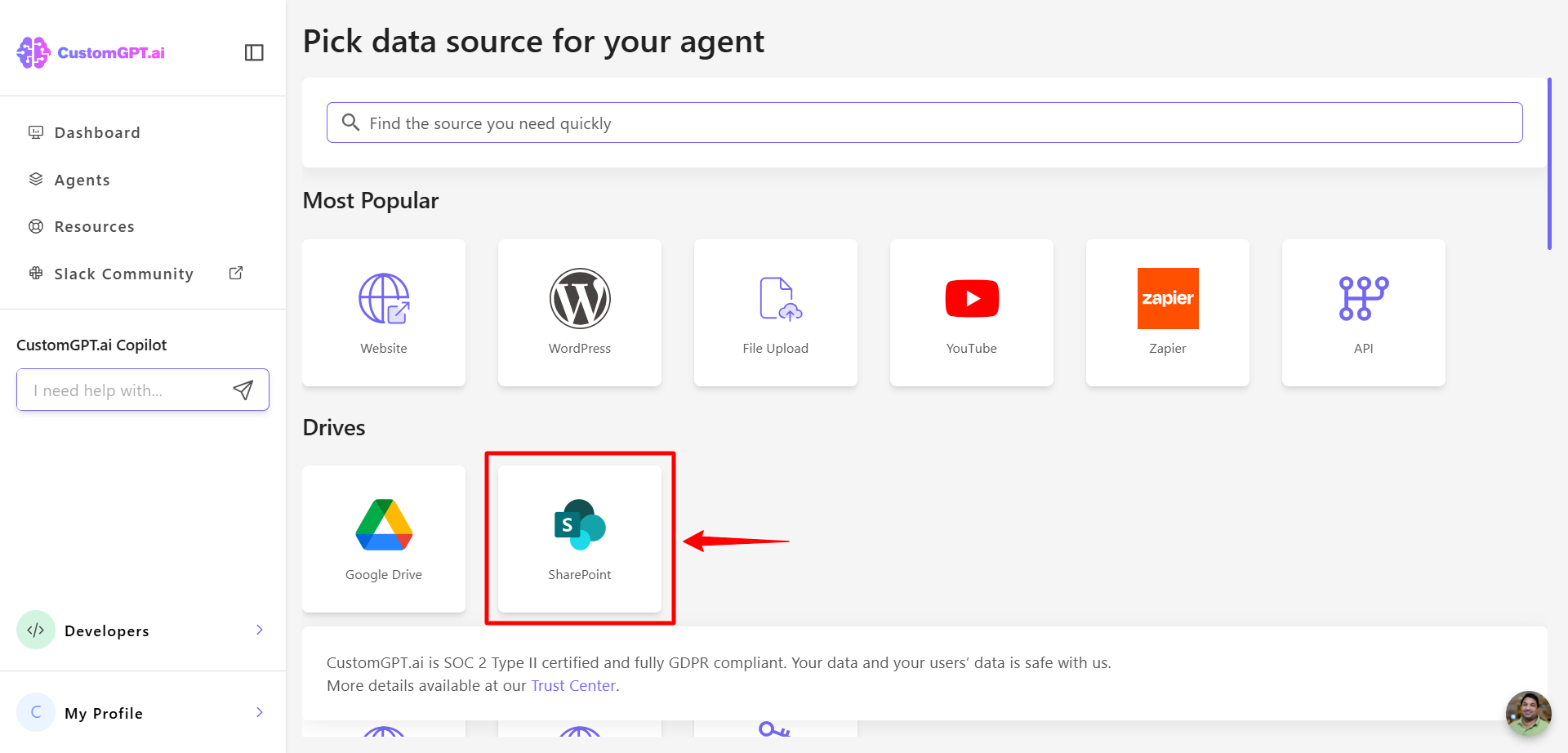Click the 'Pick data source for your agent' title
The width and height of the screenshot is (1568, 753).
tap(533, 41)
